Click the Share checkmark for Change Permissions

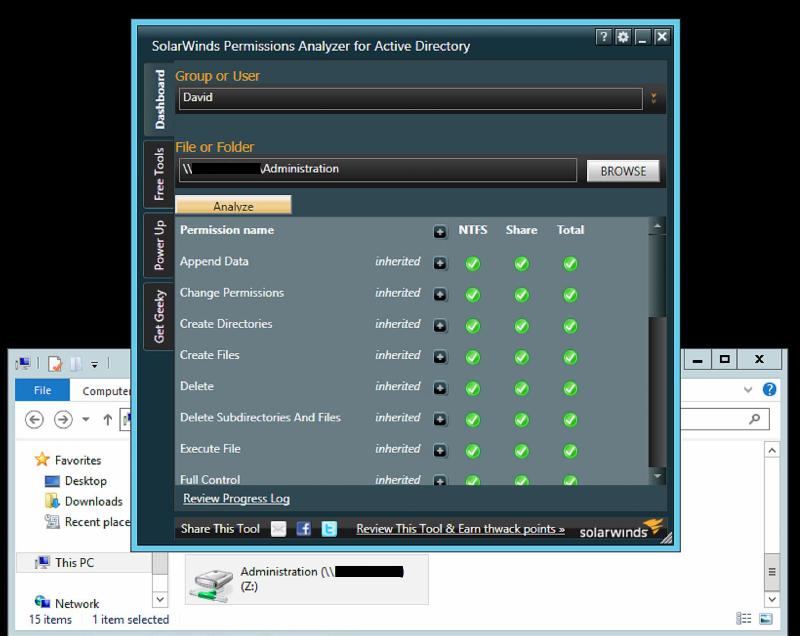click(x=521, y=295)
